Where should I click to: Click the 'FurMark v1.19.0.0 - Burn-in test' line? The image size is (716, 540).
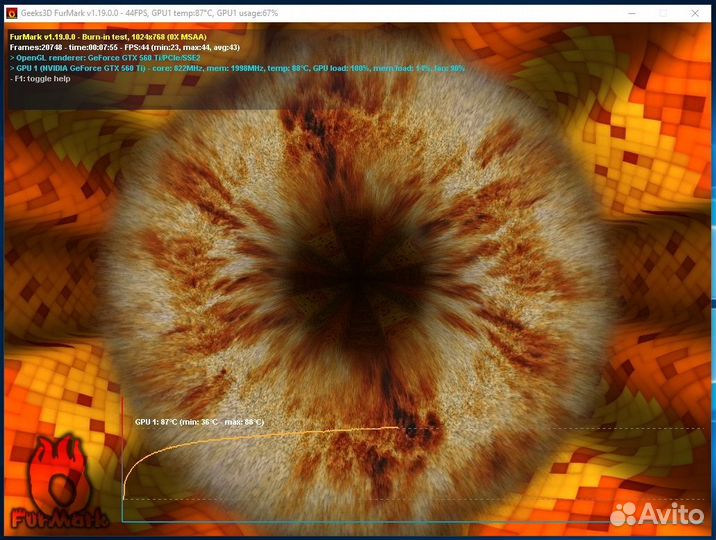(x=108, y=37)
